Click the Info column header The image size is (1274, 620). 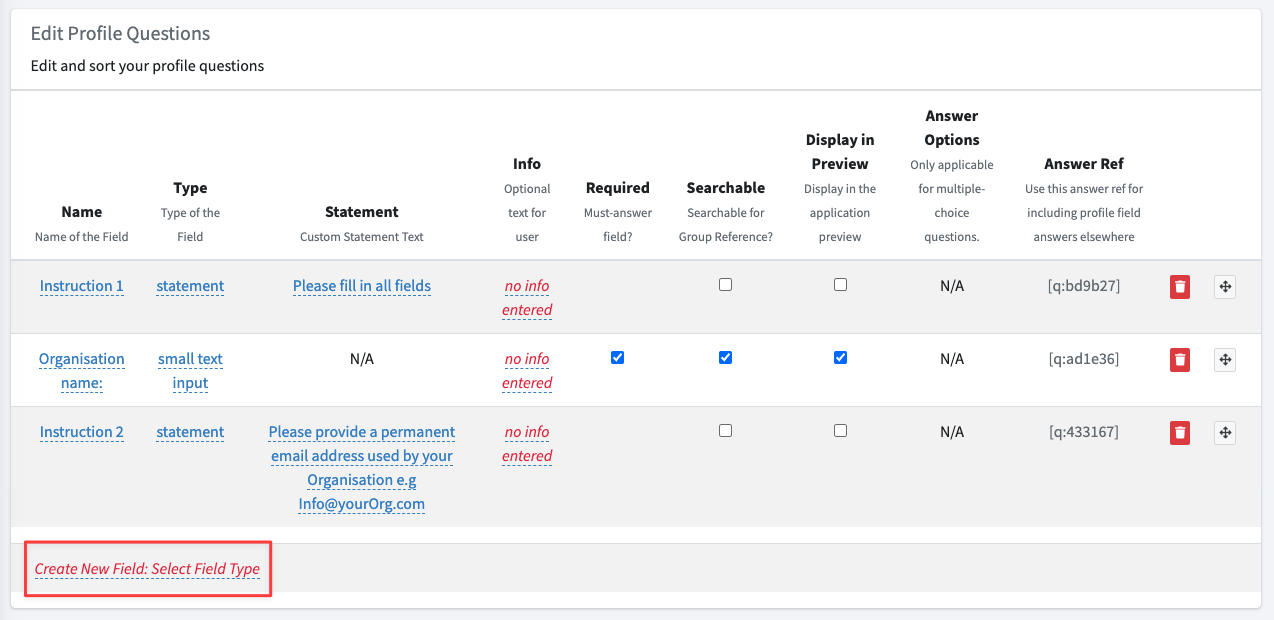(527, 164)
